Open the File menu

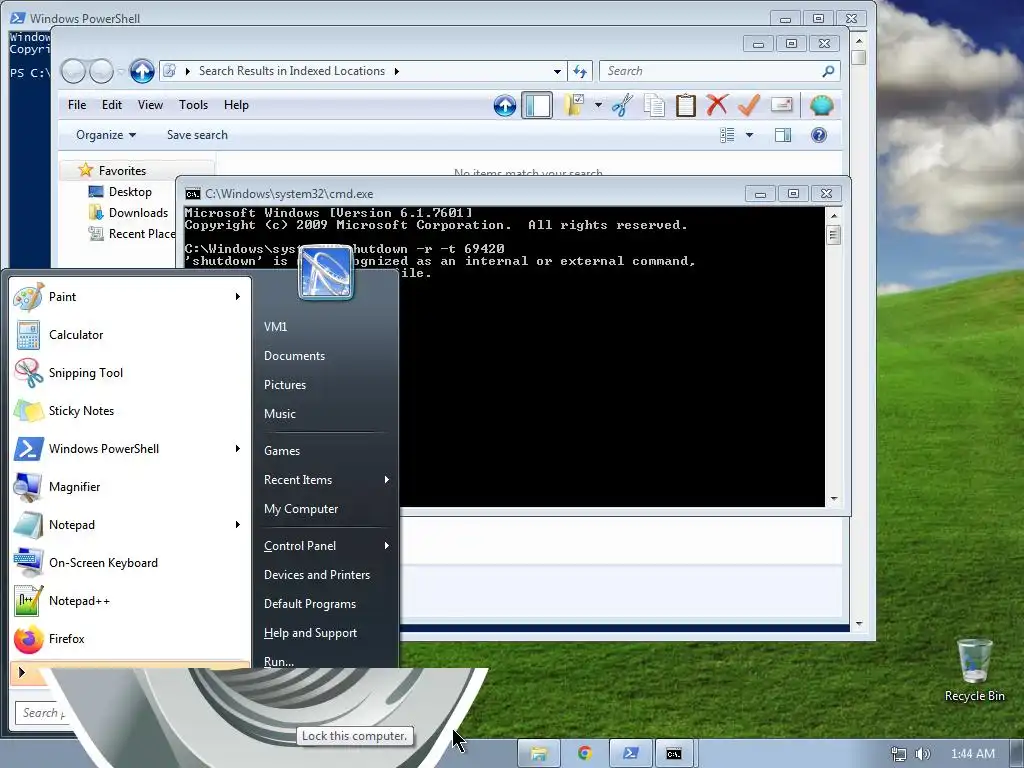click(x=77, y=105)
